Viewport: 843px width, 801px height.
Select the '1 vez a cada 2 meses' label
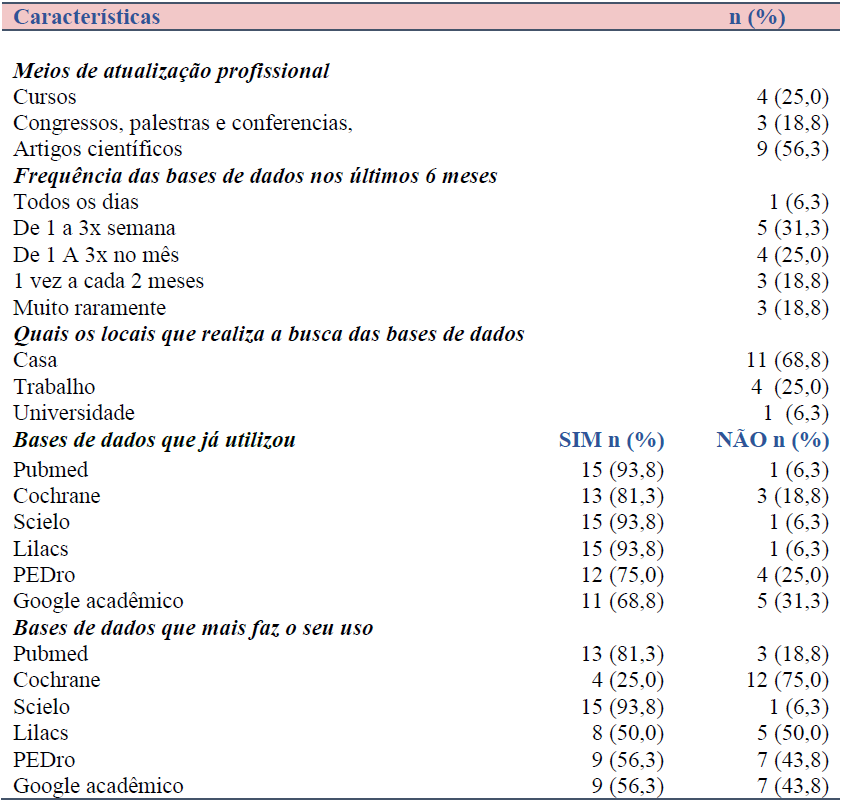[x=111, y=281]
